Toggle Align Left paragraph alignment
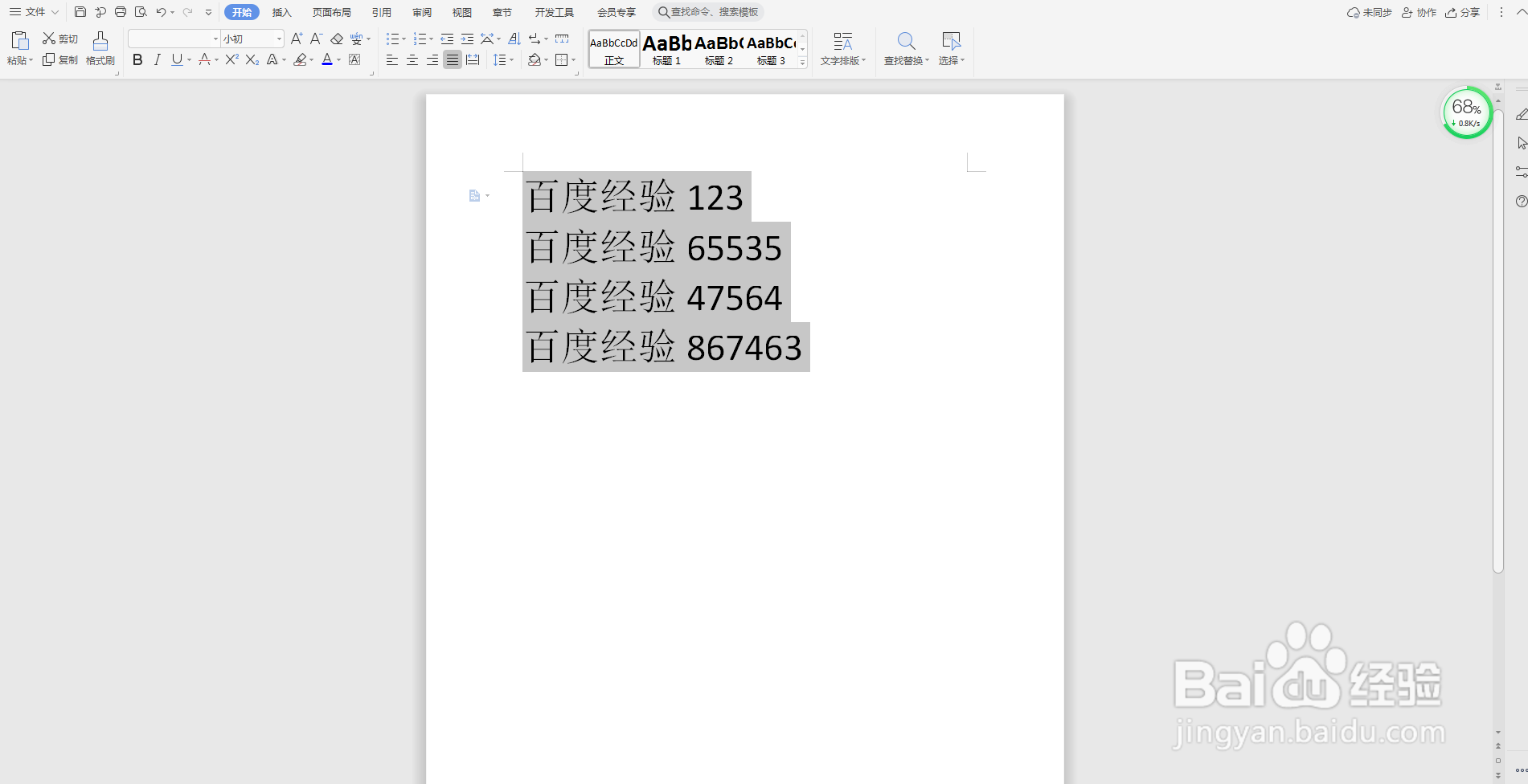1528x784 pixels. coord(392,59)
